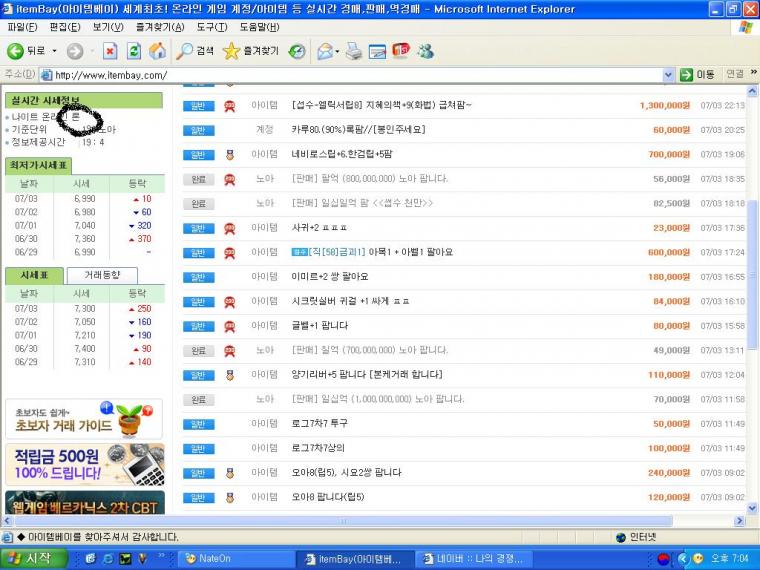The width and height of the screenshot is (760, 570).
Task: Switch to the 거래동향 tab
Action: pyautogui.click(x=102, y=275)
